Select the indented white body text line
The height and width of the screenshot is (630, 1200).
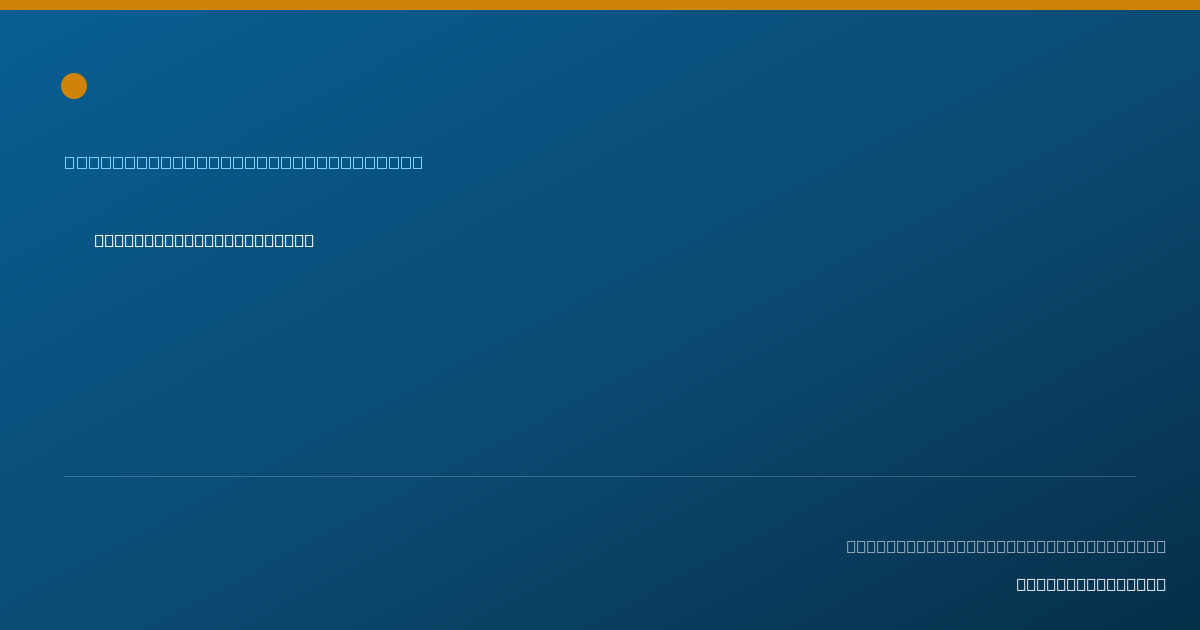[x=204, y=240]
